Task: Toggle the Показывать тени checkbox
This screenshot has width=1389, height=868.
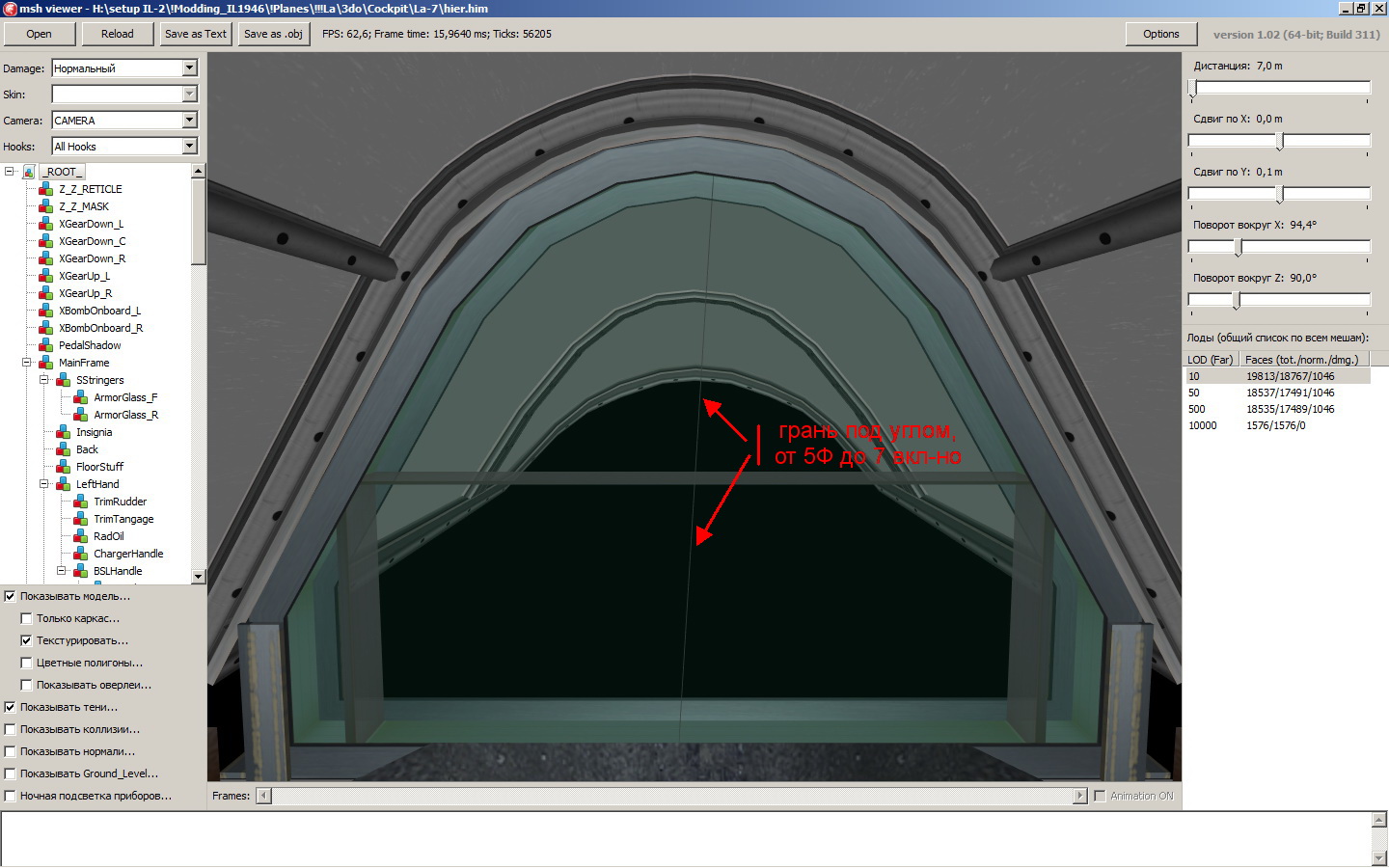Action: [x=10, y=707]
